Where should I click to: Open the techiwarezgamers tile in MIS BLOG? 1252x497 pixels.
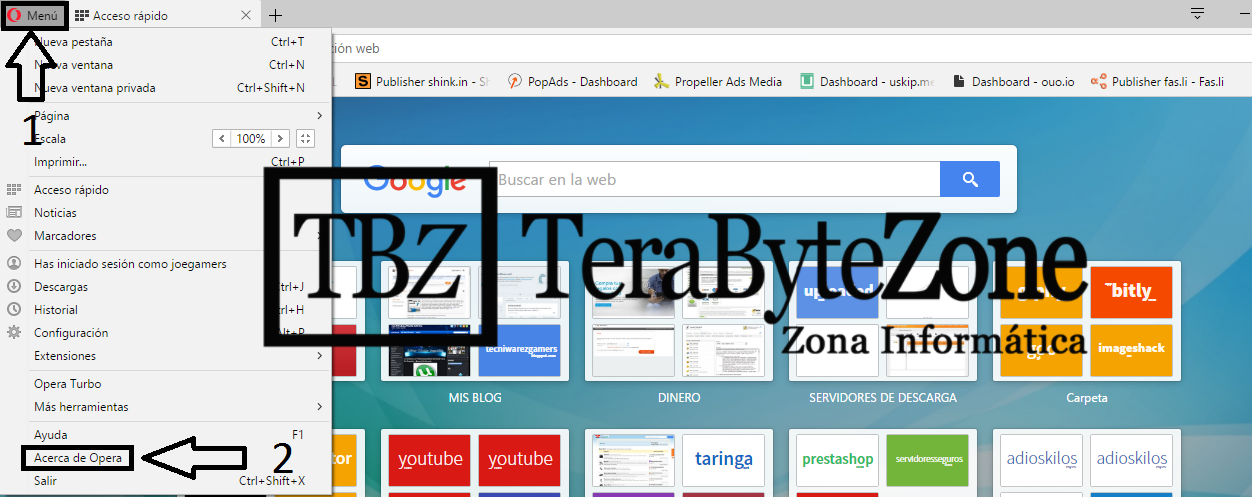point(520,350)
